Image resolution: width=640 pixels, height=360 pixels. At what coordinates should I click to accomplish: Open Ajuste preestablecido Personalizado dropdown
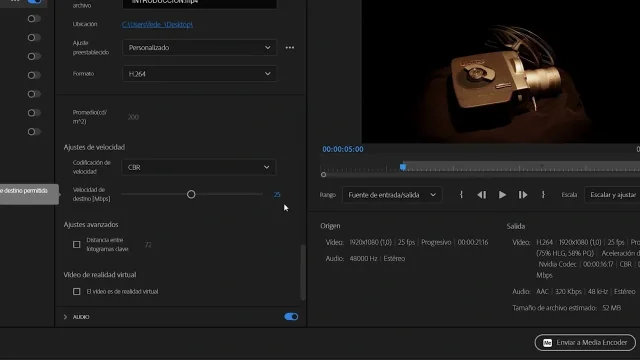[199, 47]
